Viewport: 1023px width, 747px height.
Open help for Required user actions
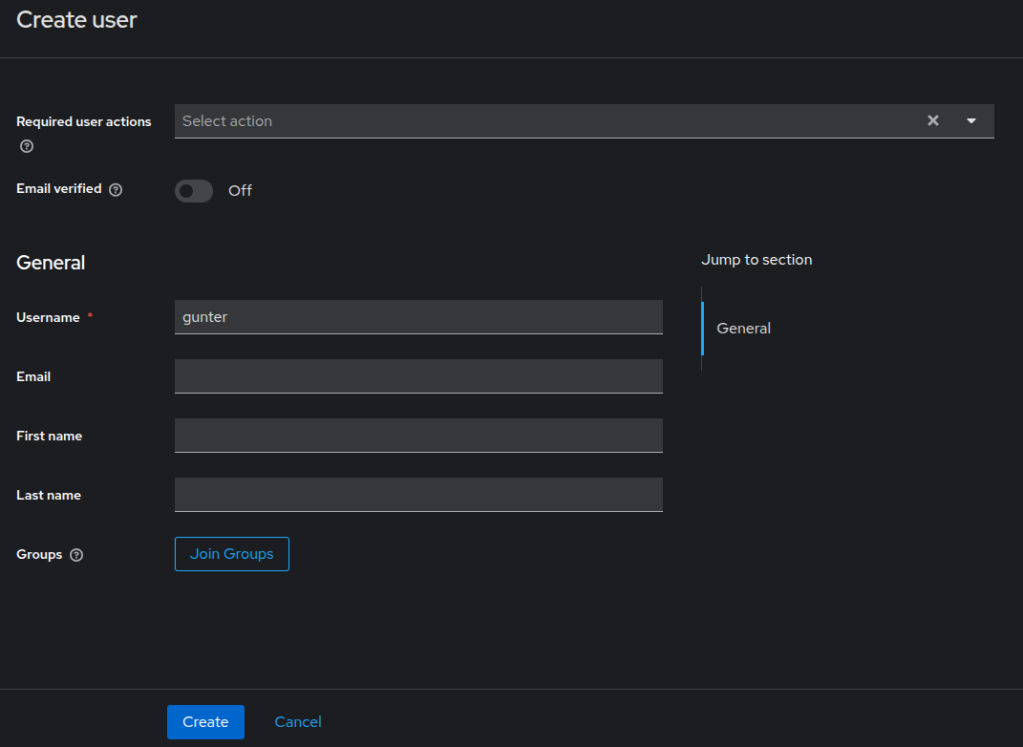coord(27,146)
